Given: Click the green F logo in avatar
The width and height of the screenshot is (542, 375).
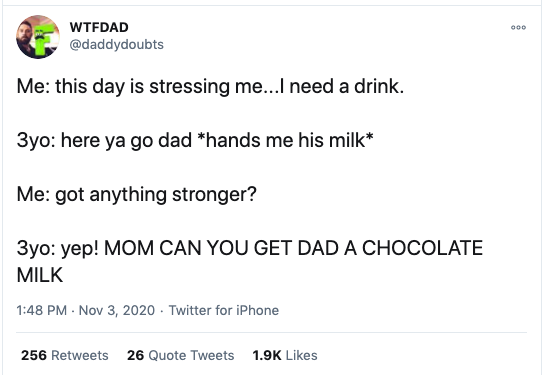Looking at the screenshot, I should click(x=44, y=39).
